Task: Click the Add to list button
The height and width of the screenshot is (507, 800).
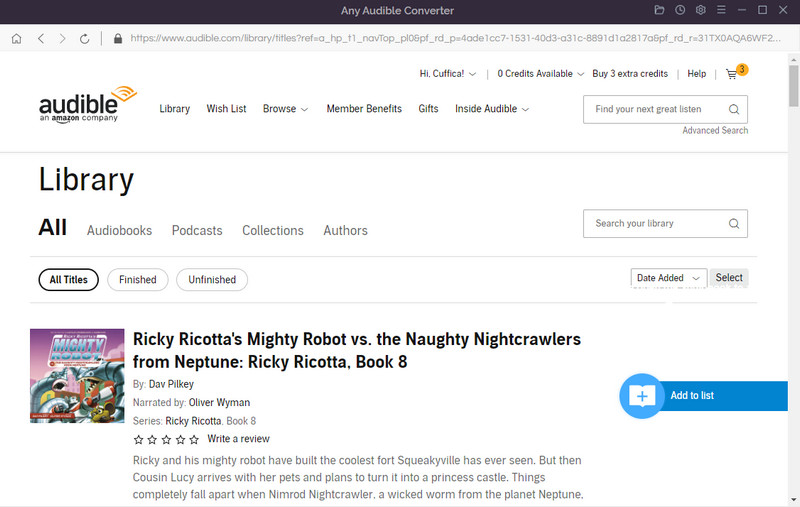Action: coord(704,396)
